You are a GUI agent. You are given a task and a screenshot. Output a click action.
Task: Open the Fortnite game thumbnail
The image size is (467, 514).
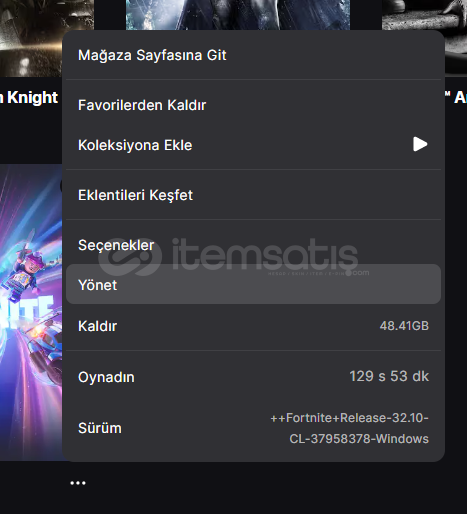pyautogui.click(x=31, y=312)
